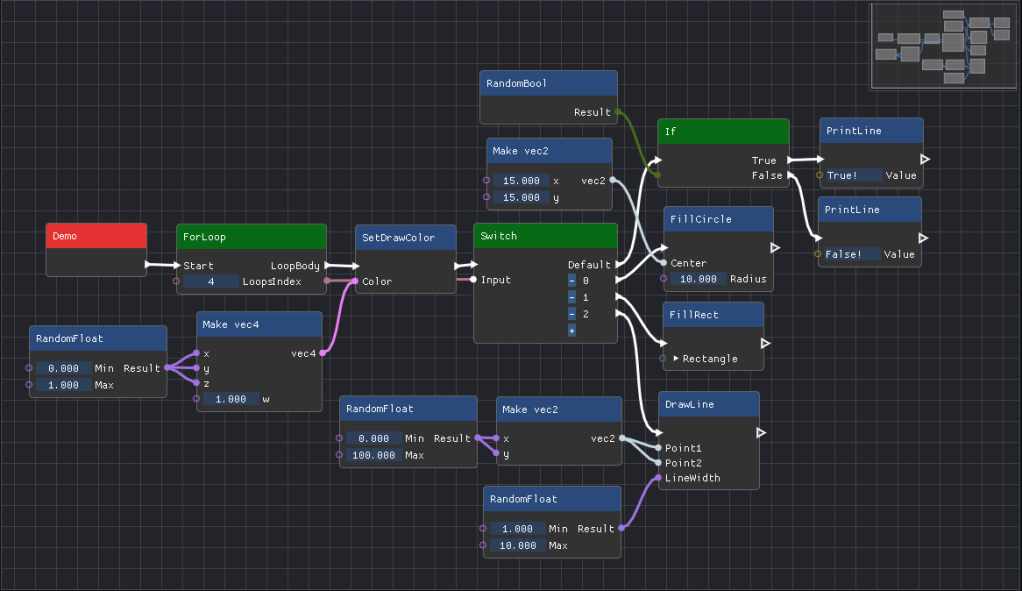
Task: Click the Switch case 1 output pin
Action: (x=618, y=297)
